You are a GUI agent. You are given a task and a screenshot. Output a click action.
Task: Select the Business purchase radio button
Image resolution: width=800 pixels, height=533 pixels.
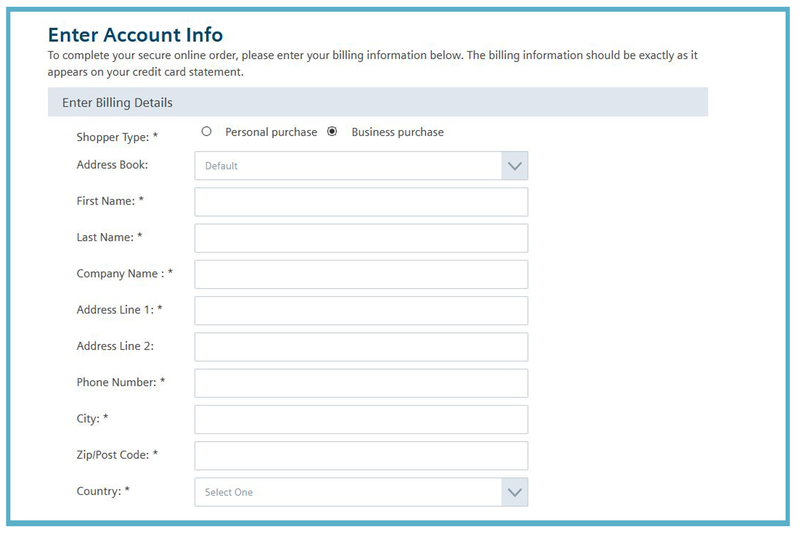tap(332, 131)
